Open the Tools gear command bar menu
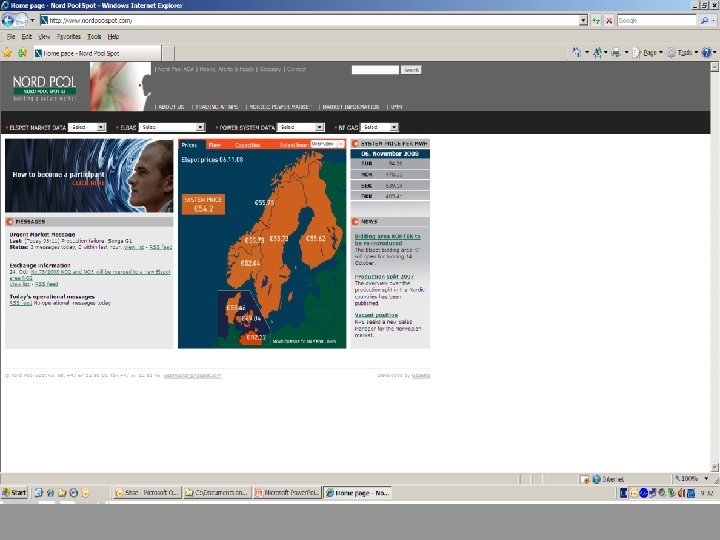Viewport: 720px width, 540px height. pyautogui.click(x=682, y=53)
